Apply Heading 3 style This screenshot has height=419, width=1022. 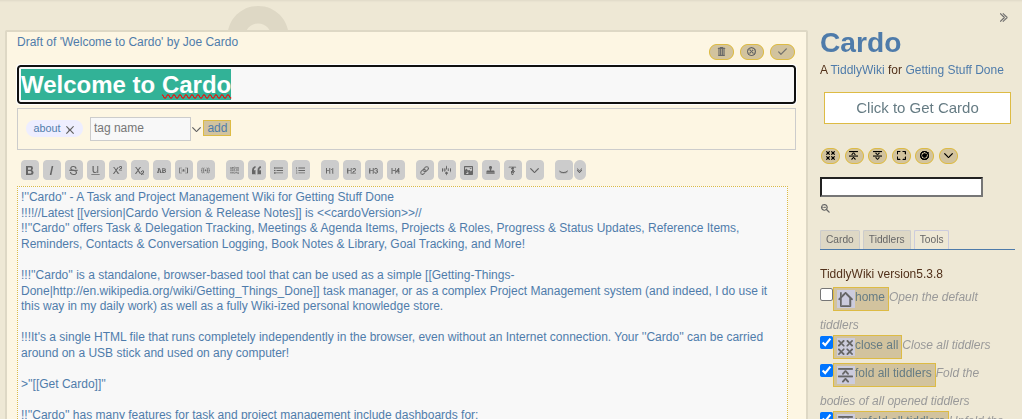[x=373, y=171]
